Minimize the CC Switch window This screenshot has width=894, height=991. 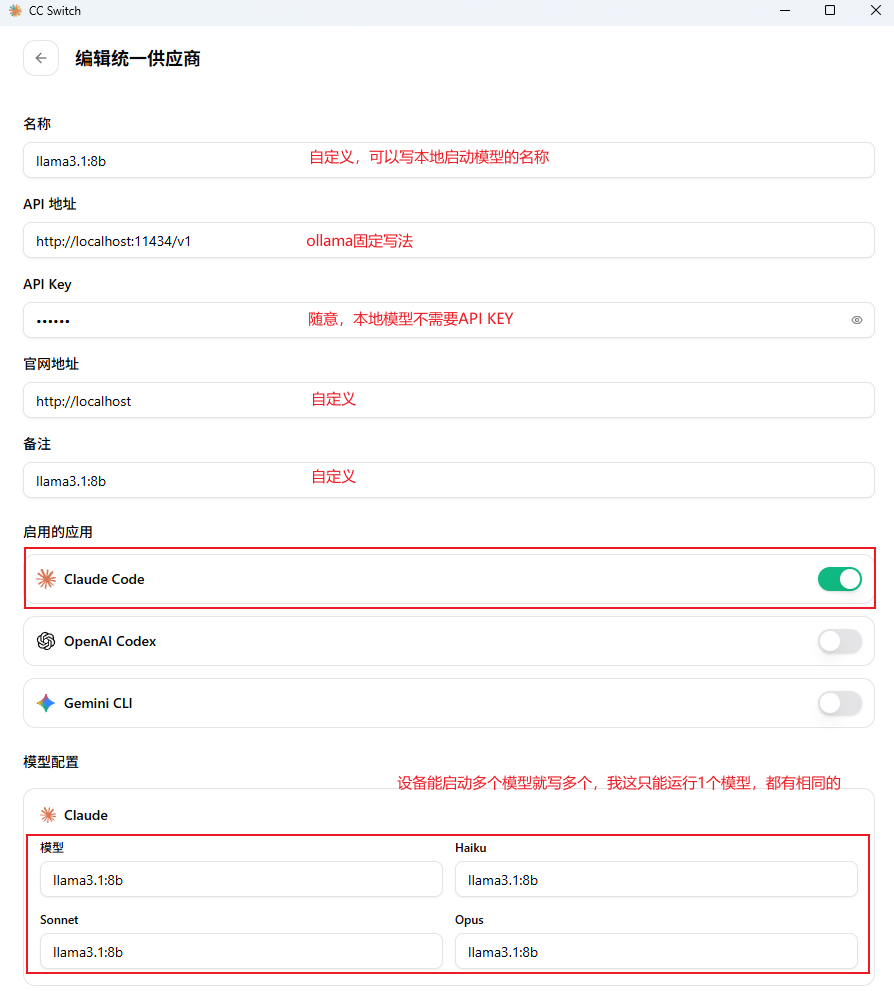785,11
